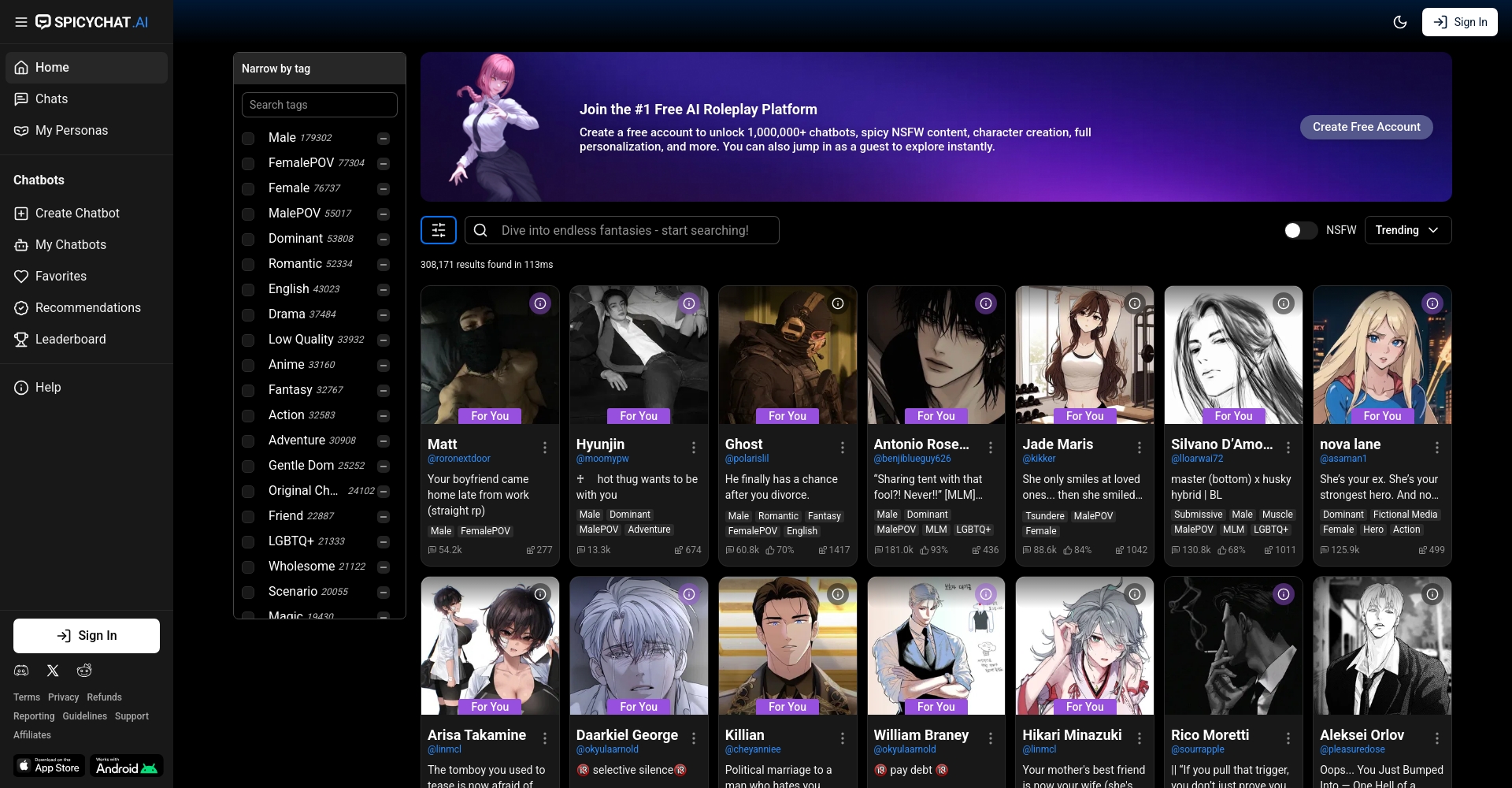
Task: Open Create Chatbot in sidebar
Action: [x=87, y=214]
